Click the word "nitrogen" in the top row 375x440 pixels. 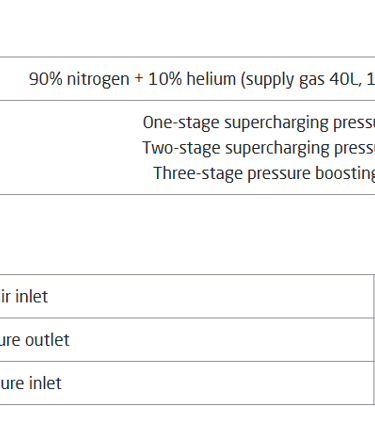click(98, 80)
